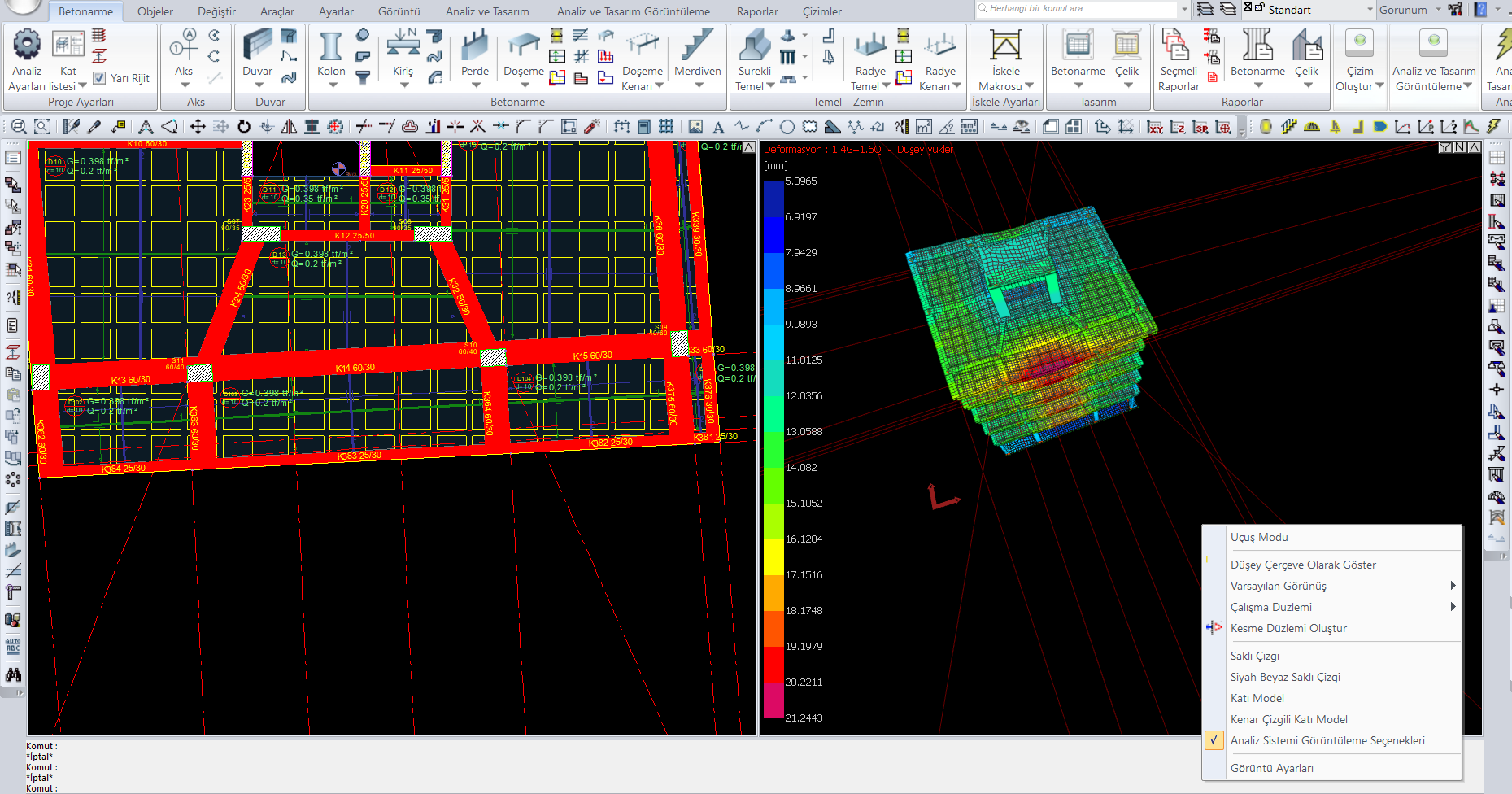Expand the Kolon dropdown arrow

[x=332, y=85]
